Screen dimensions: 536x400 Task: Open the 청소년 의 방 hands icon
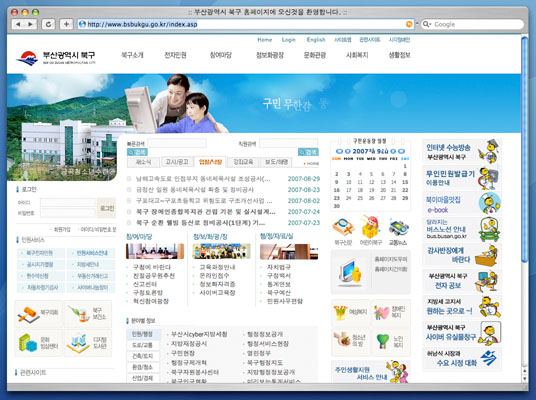click(x=342, y=340)
